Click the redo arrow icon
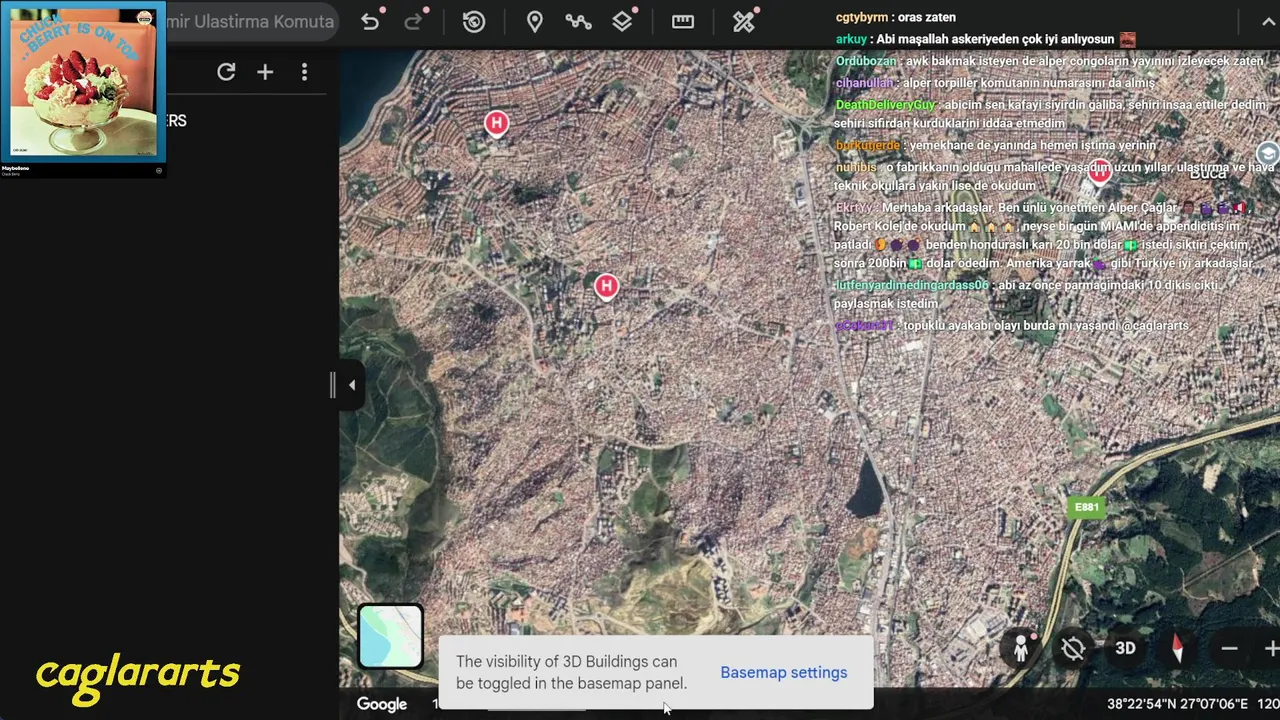Image resolution: width=1280 pixels, height=720 pixels. pos(413,22)
